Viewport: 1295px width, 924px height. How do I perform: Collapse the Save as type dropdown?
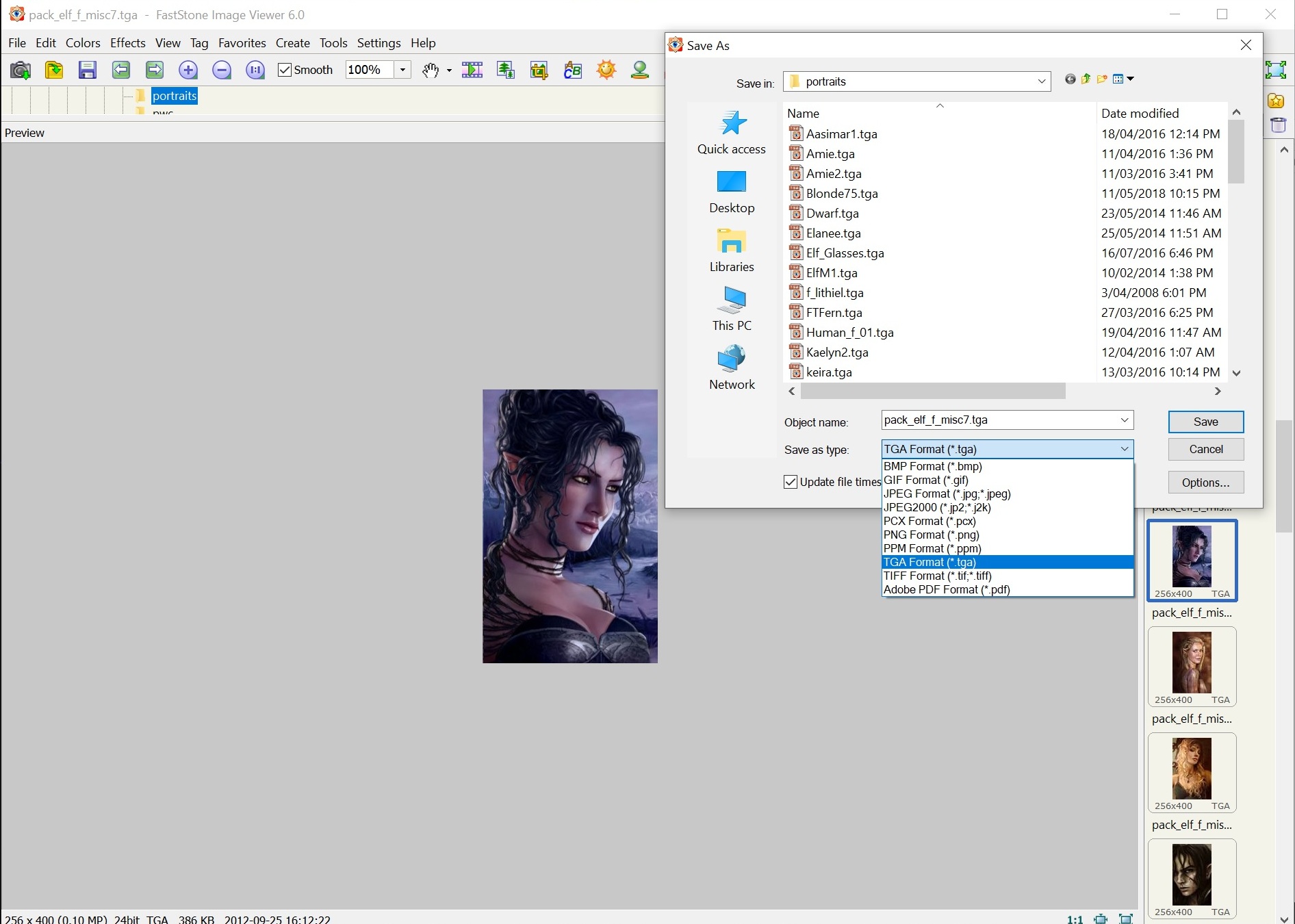coord(1124,449)
